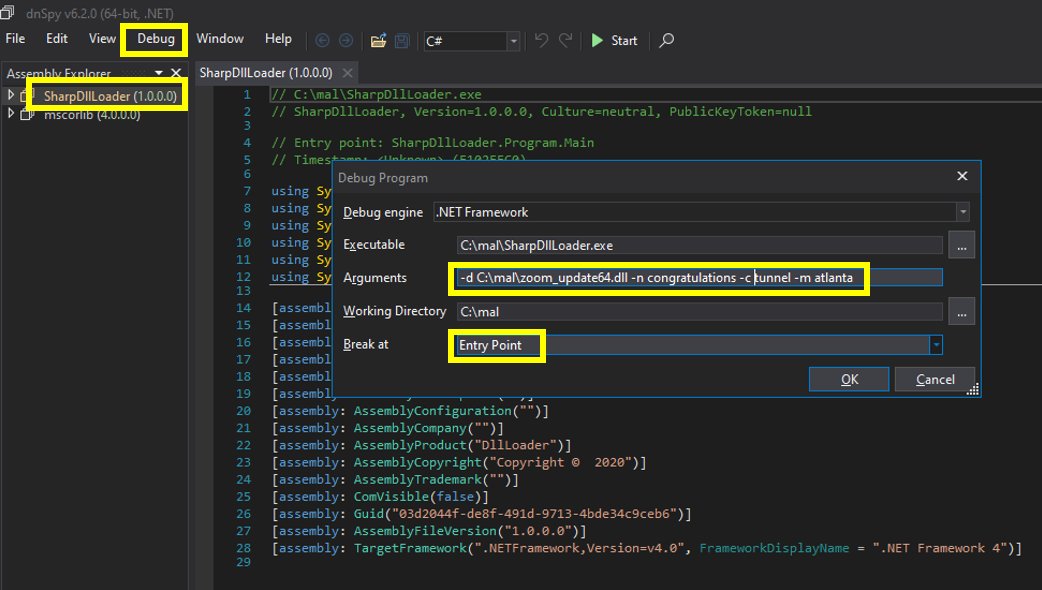Expand the SharpDllLoader tree node
The height and width of the screenshot is (590, 1042).
point(11,96)
